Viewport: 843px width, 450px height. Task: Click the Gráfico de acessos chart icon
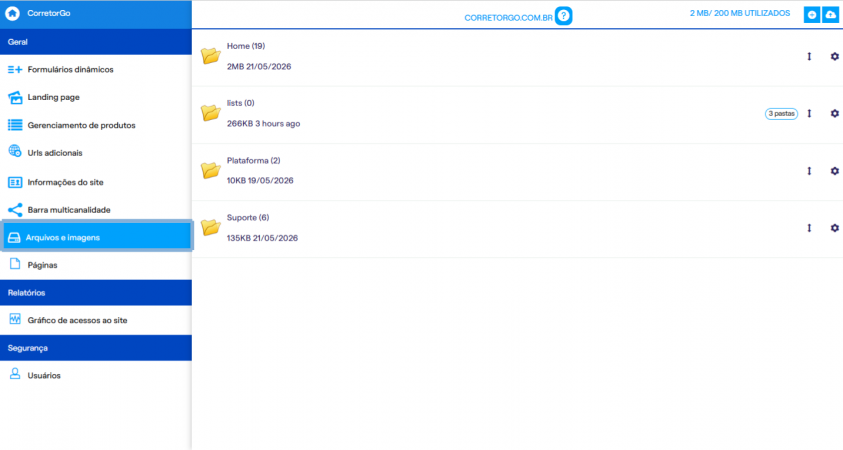(x=15, y=319)
